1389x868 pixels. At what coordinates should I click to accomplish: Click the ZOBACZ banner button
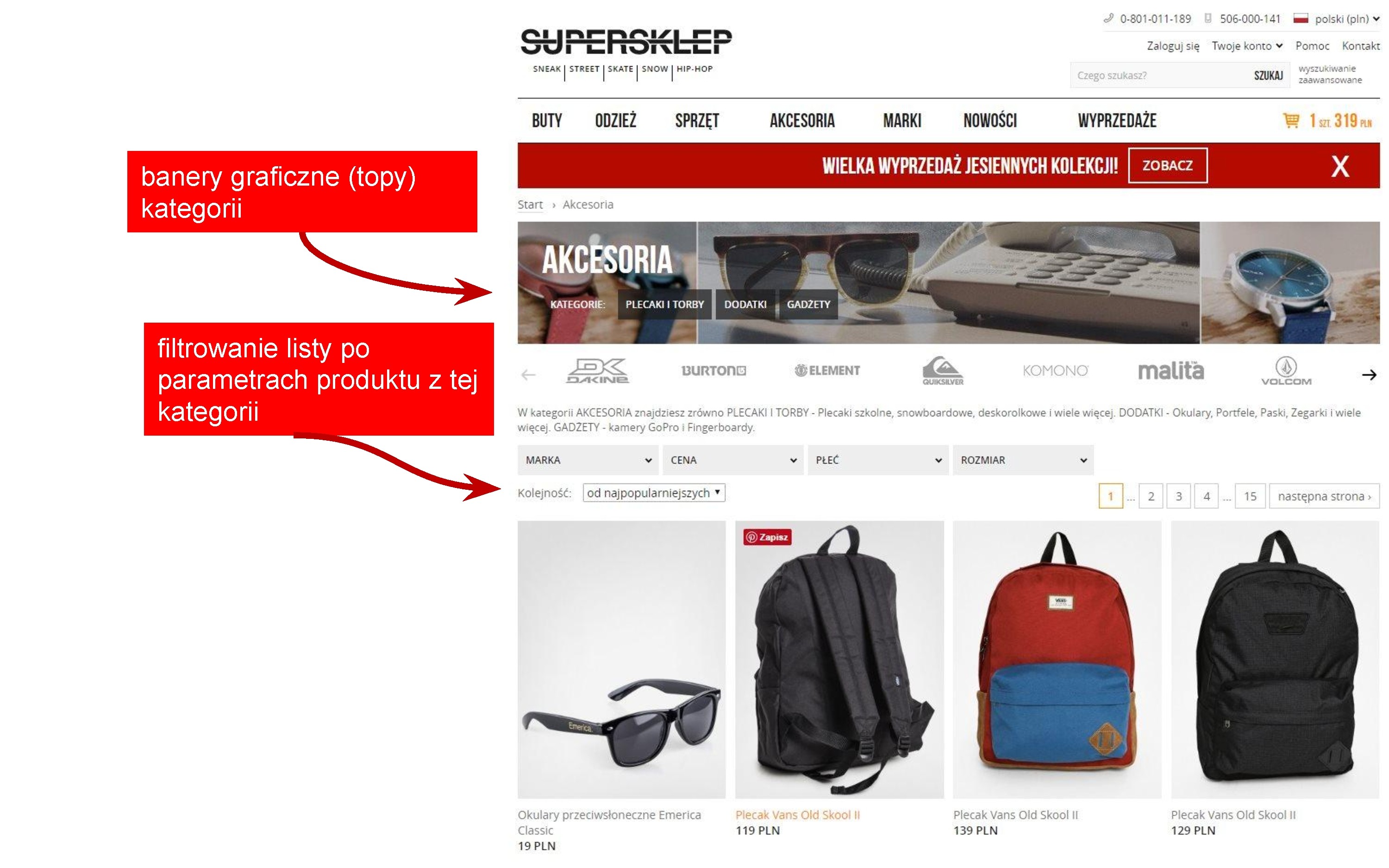click(1167, 165)
